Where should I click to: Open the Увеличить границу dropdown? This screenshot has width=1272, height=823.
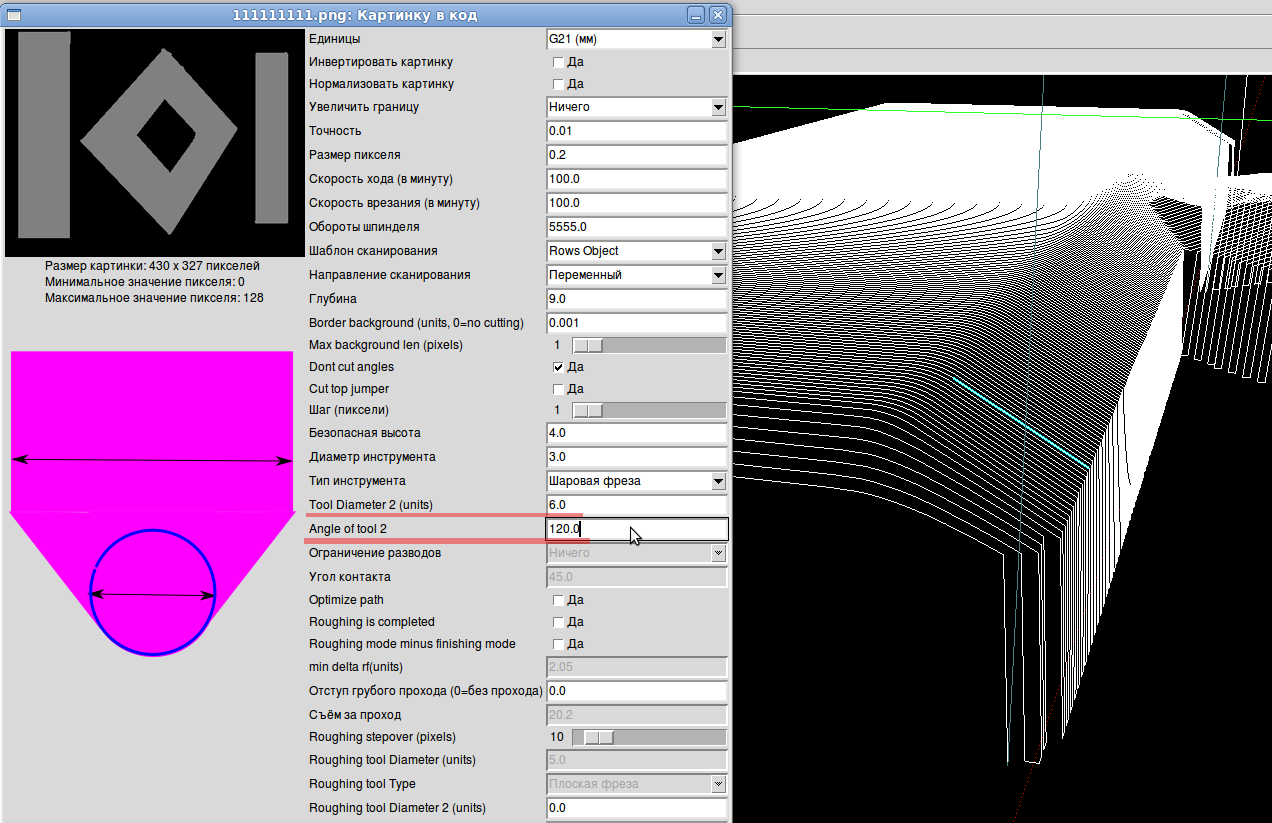tap(636, 107)
